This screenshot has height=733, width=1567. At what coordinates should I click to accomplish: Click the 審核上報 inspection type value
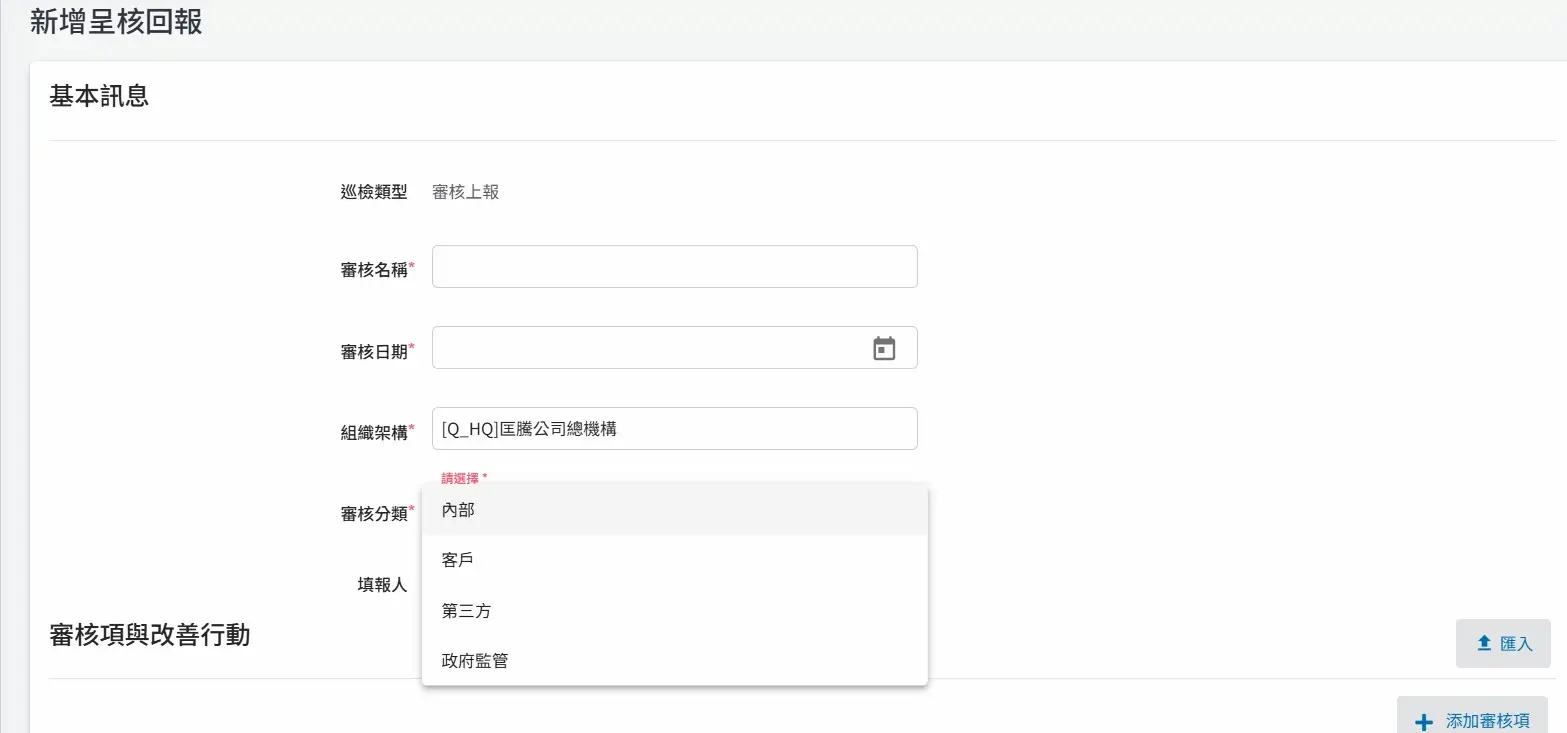(x=465, y=192)
